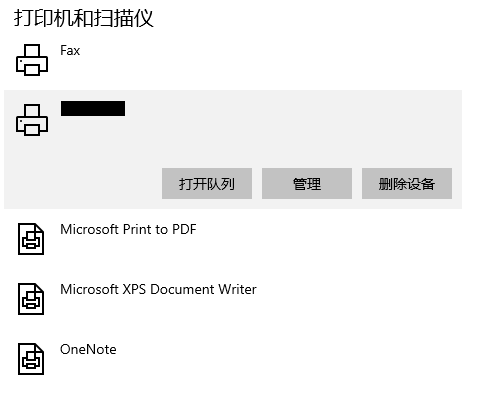This screenshot has width=479, height=393.
Task: Click the gray space left of 打开队列
Action: (x=83, y=184)
